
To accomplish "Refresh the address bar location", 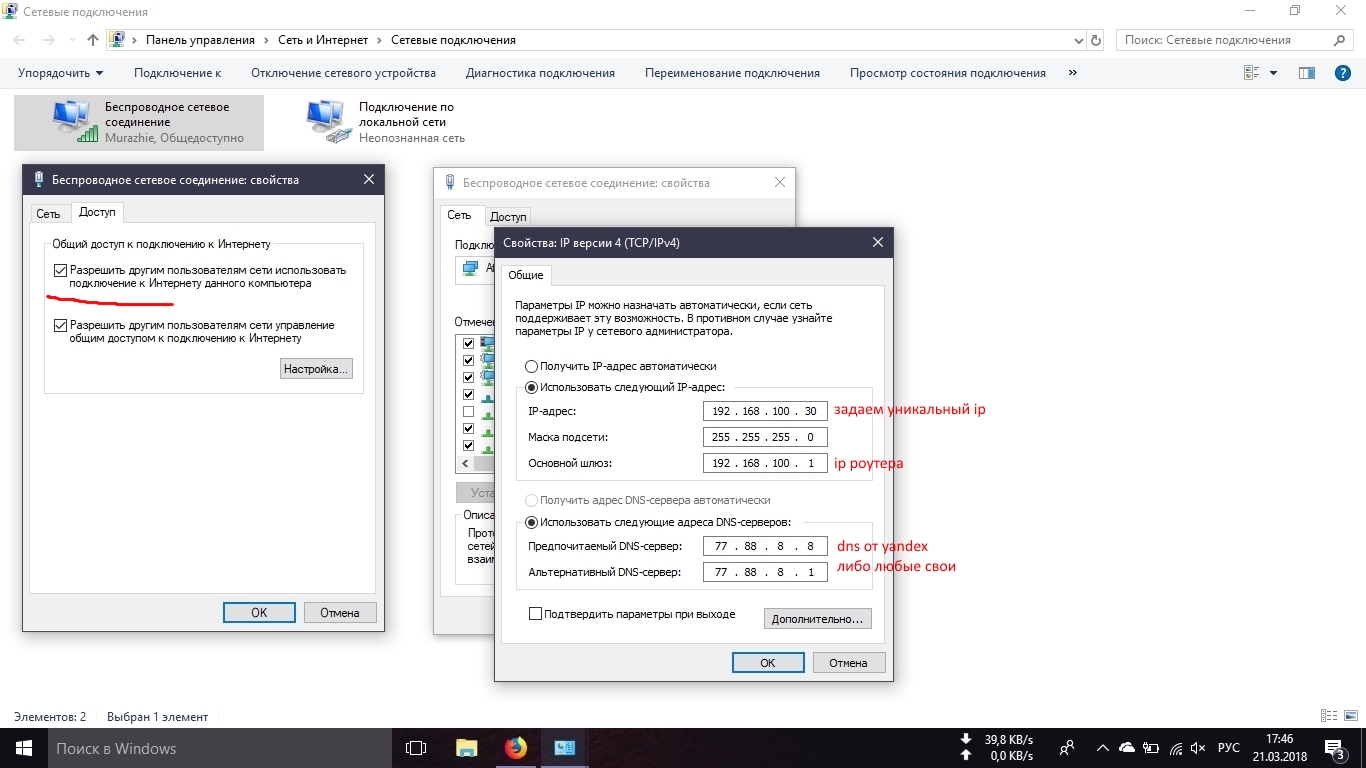I will coord(1096,40).
